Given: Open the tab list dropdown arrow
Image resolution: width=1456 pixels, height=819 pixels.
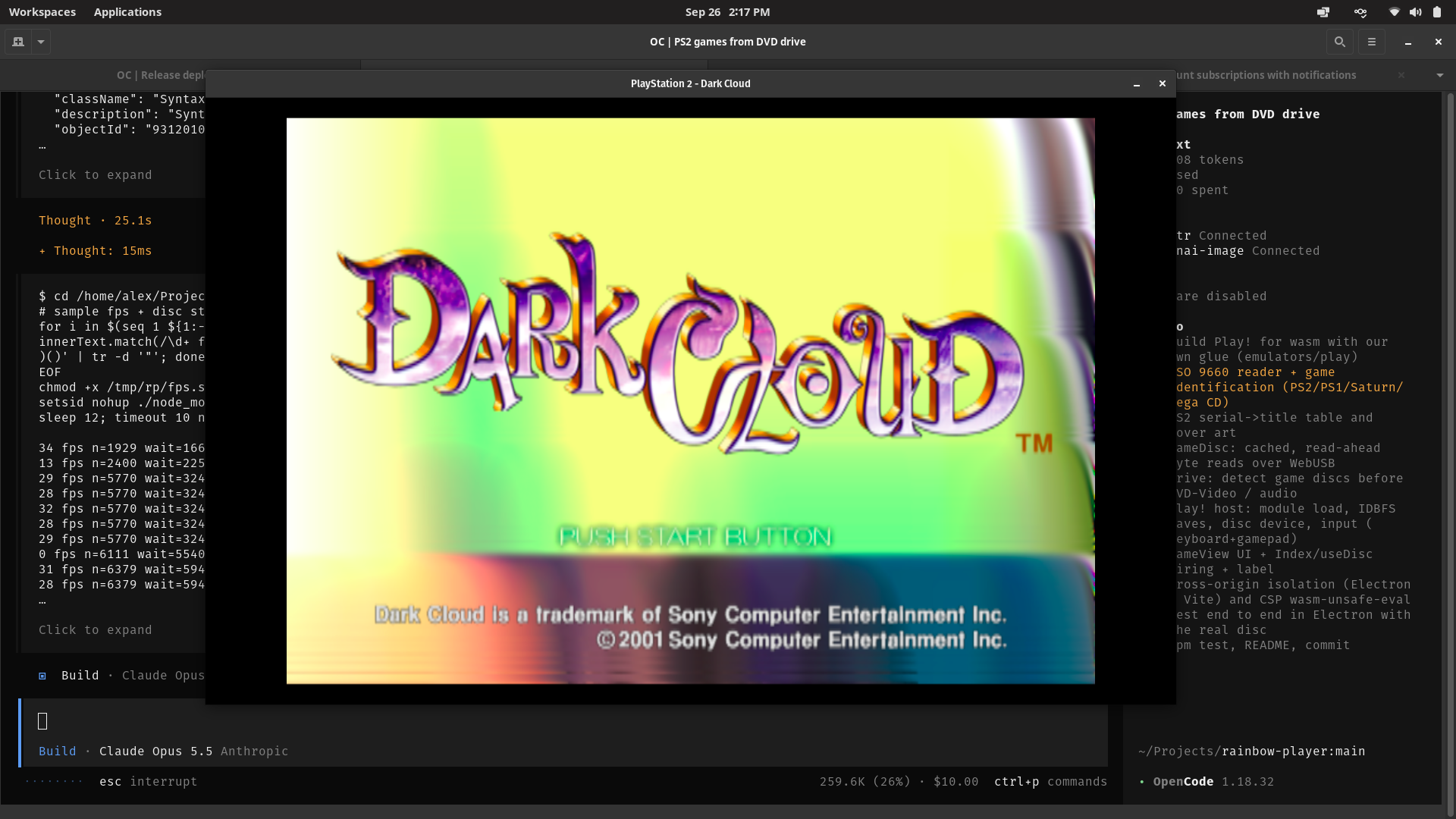Looking at the screenshot, I should (x=1439, y=75).
